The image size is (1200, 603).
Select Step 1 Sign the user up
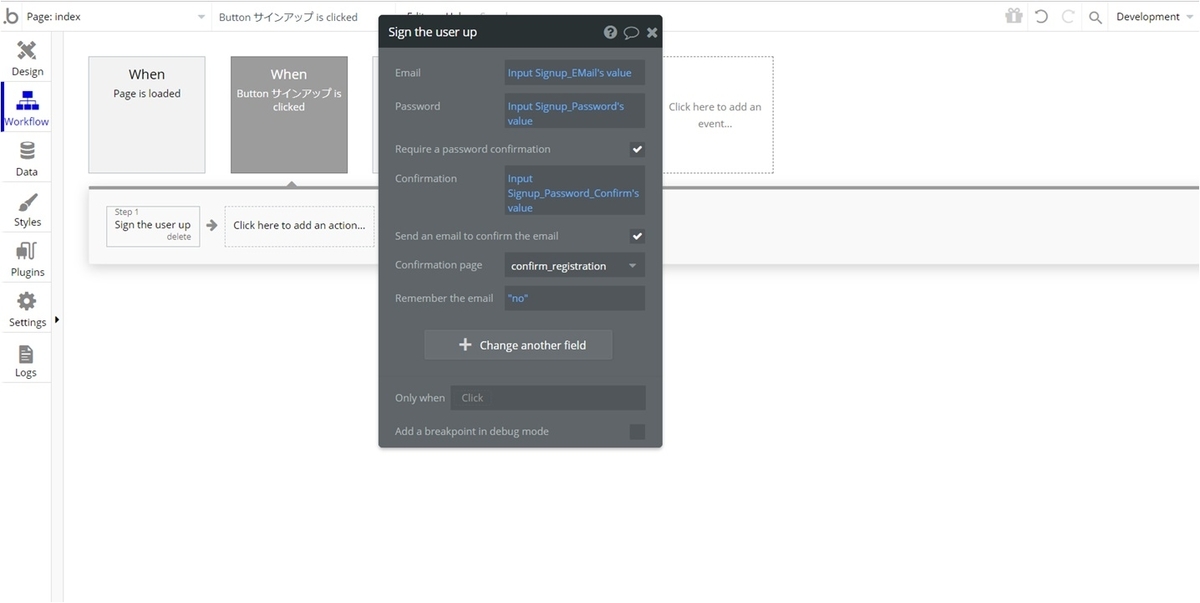pyautogui.click(x=152, y=225)
